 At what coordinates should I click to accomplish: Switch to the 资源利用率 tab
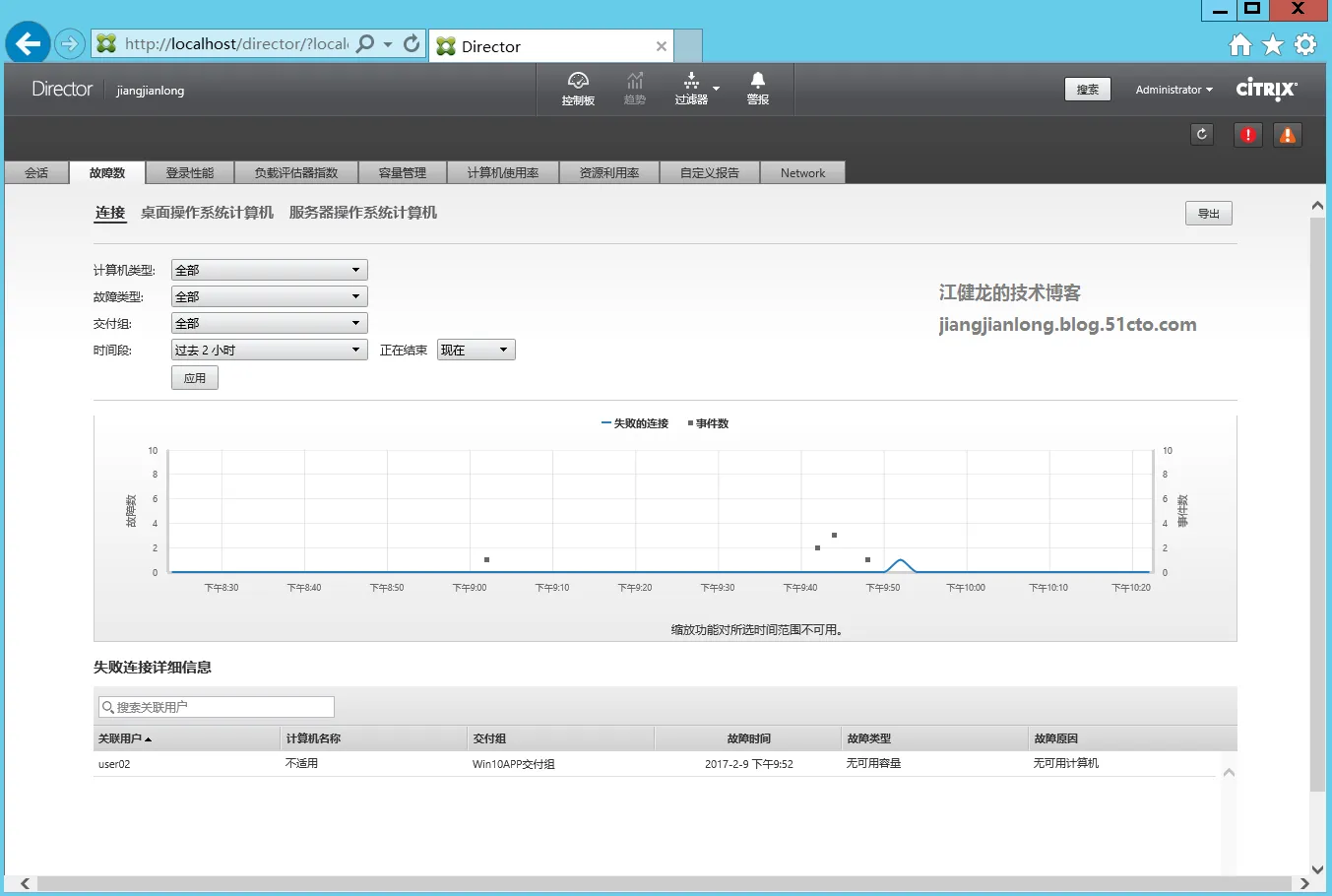609,172
